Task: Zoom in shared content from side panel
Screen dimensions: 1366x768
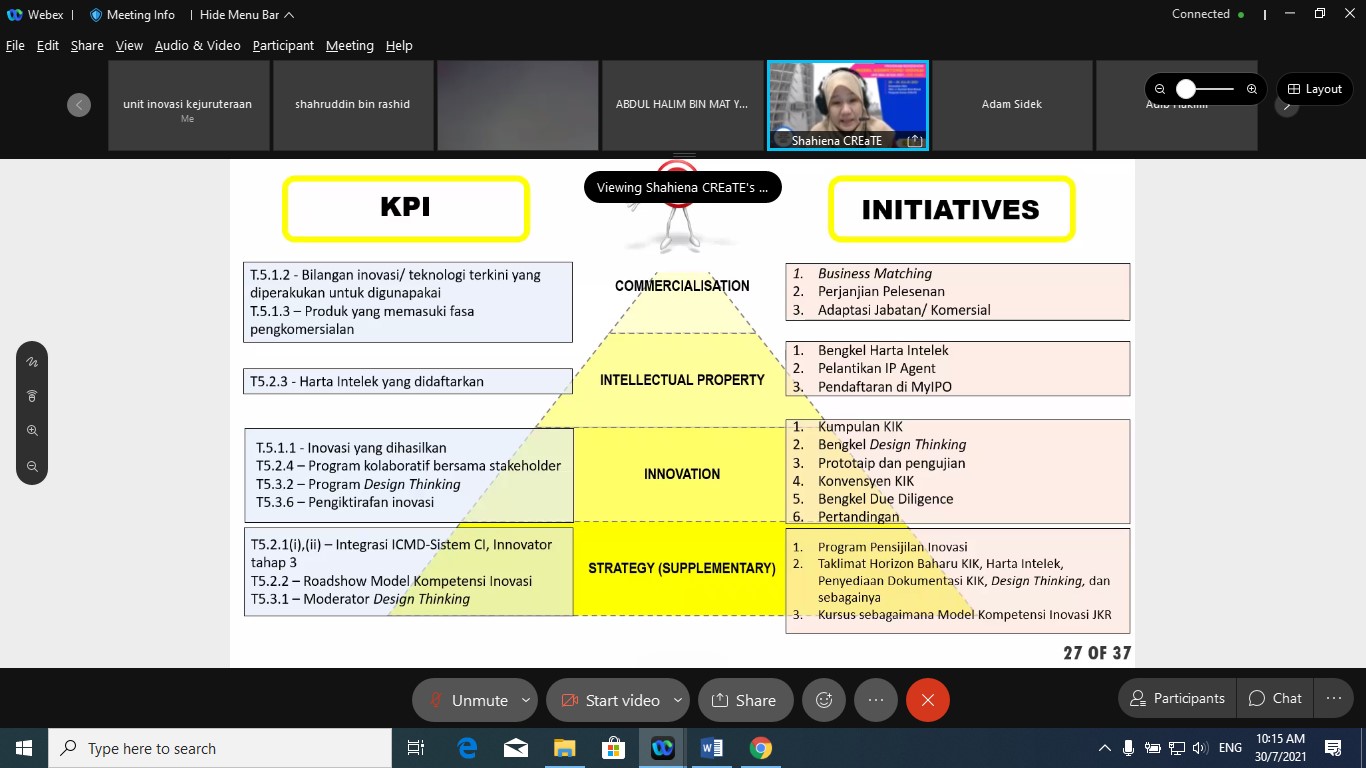Action: (32, 431)
